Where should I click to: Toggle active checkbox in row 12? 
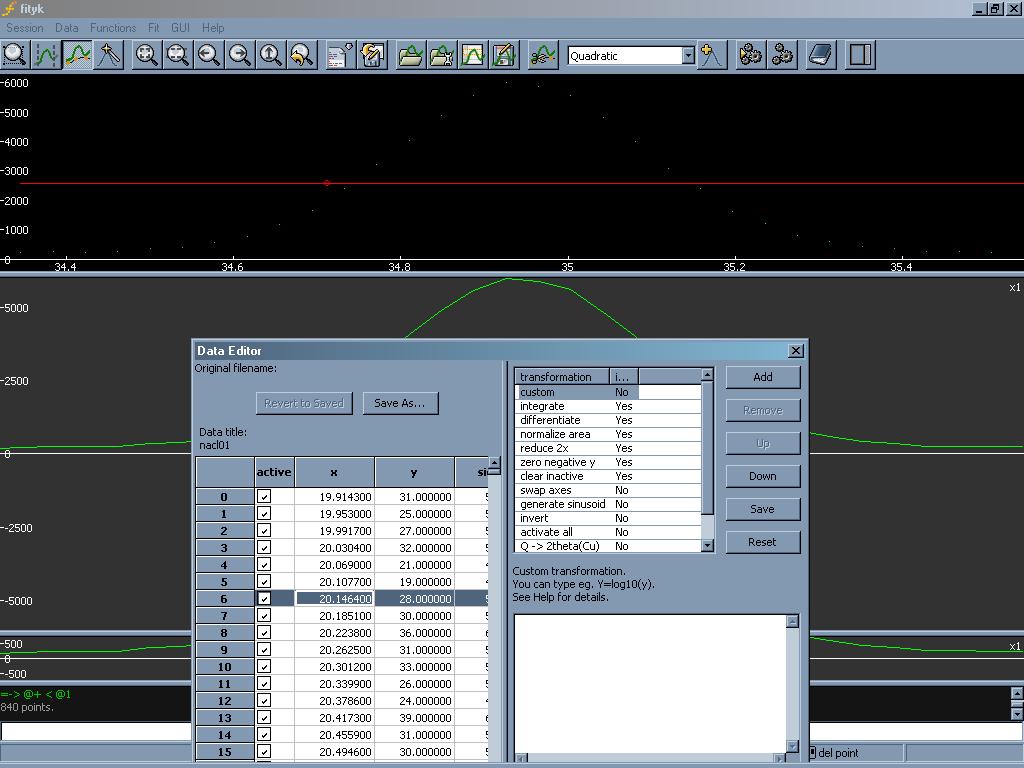point(264,700)
